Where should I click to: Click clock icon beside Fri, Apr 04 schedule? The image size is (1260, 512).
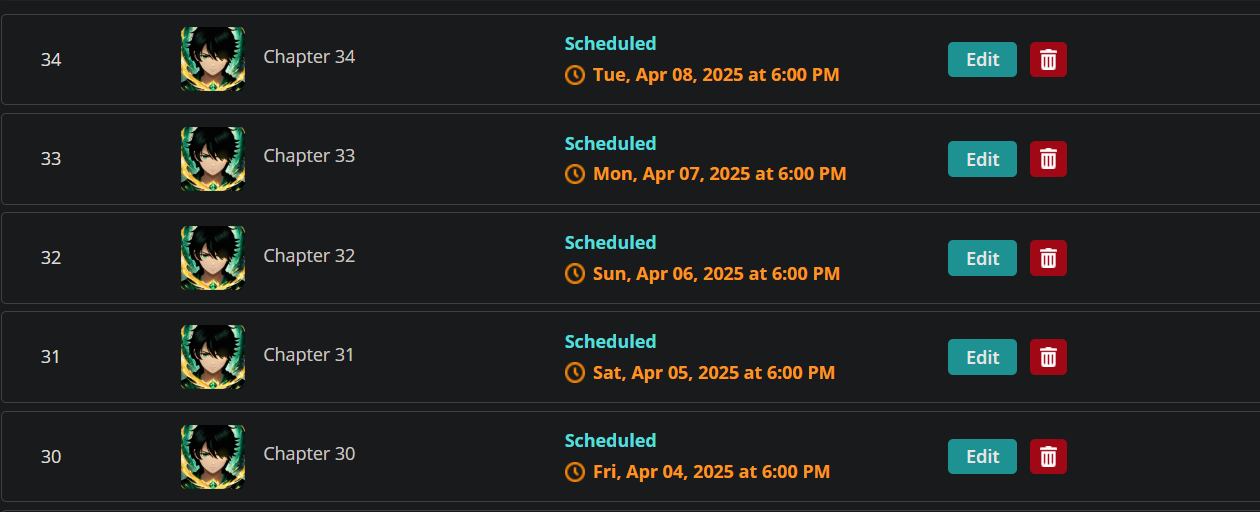pyautogui.click(x=575, y=471)
